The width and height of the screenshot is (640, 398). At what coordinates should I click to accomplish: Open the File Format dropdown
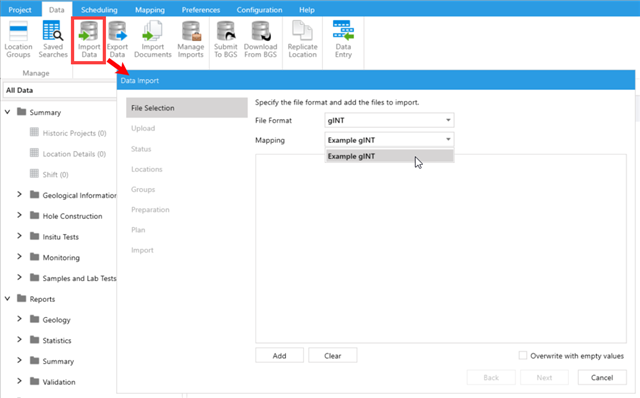click(389, 120)
